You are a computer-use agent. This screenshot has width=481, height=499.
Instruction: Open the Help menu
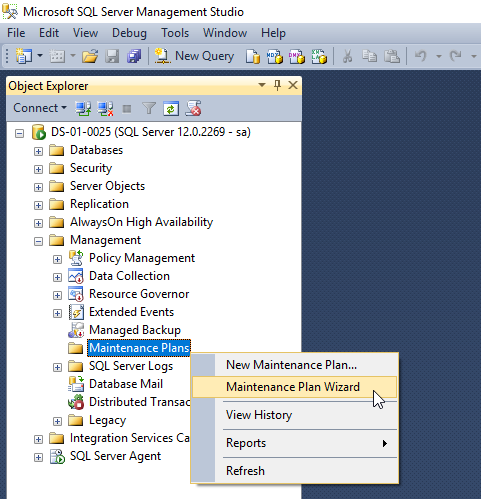coord(273,33)
